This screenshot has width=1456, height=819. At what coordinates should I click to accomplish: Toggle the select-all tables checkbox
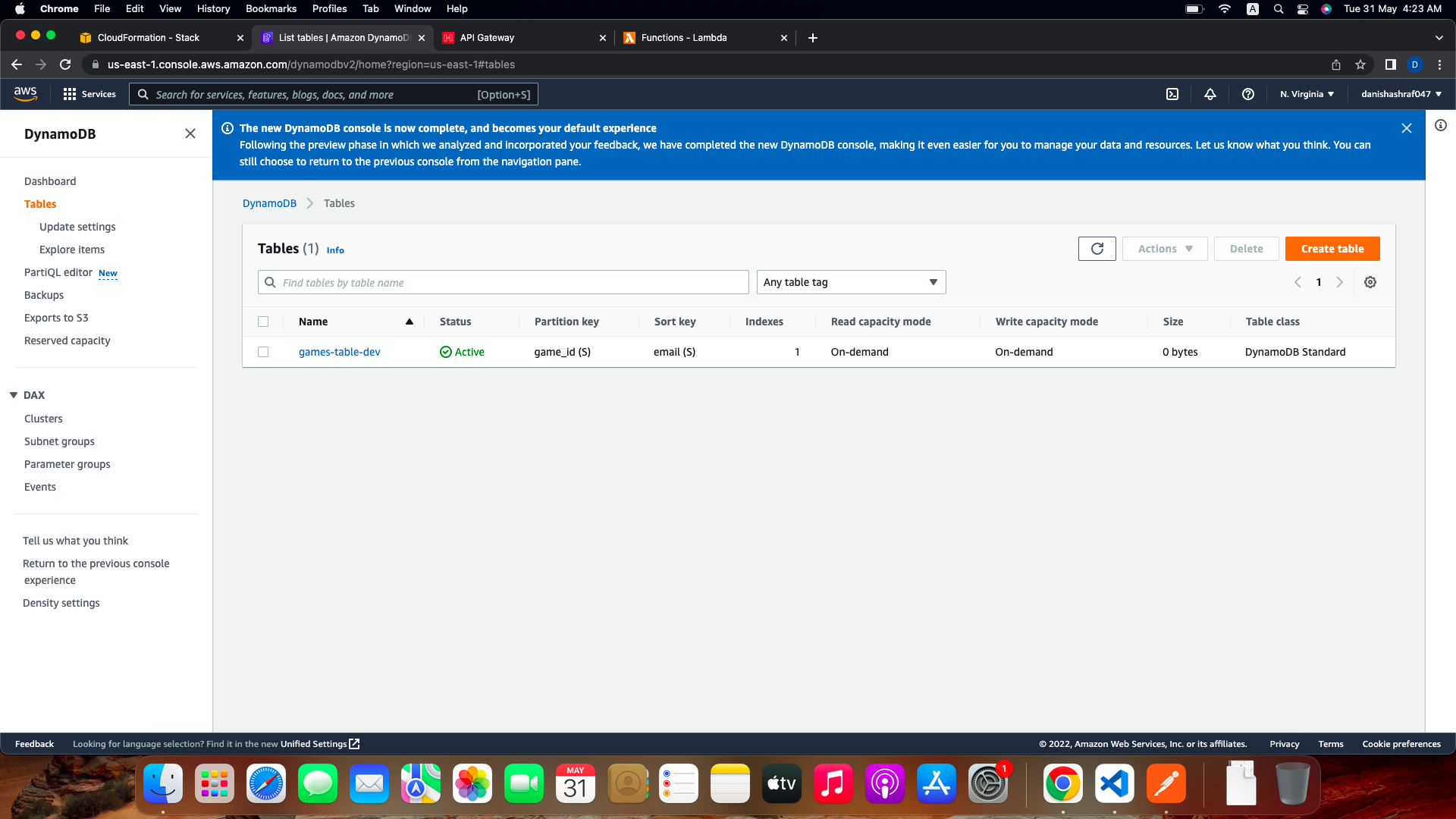pyautogui.click(x=263, y=322)
